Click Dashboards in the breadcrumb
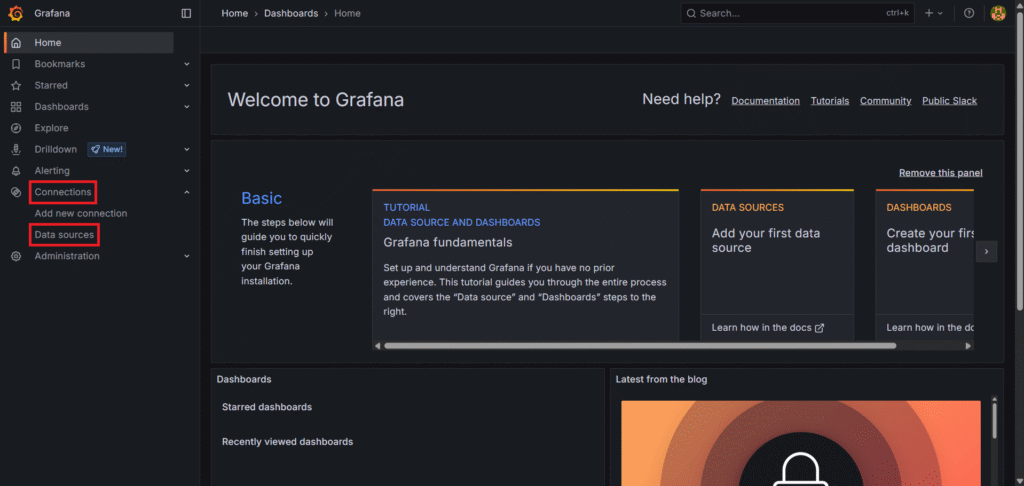This screenshot has width=1024, height=486. [x=291, y=13]
